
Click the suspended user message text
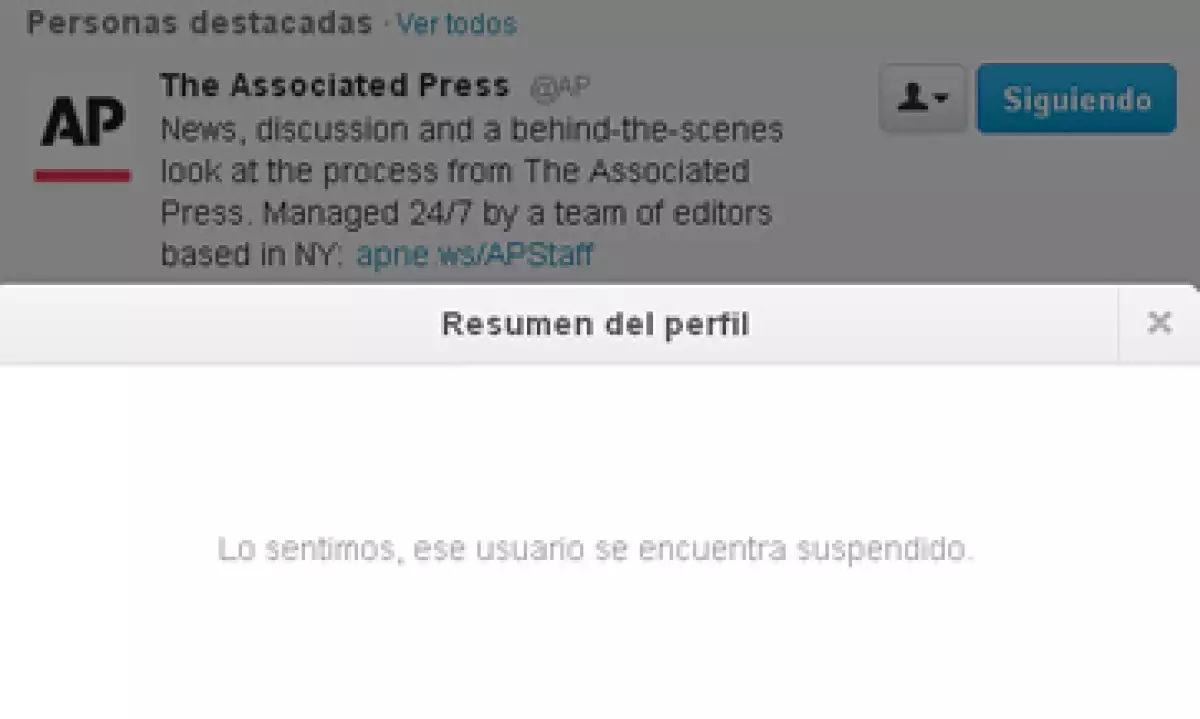pos(595,549)
